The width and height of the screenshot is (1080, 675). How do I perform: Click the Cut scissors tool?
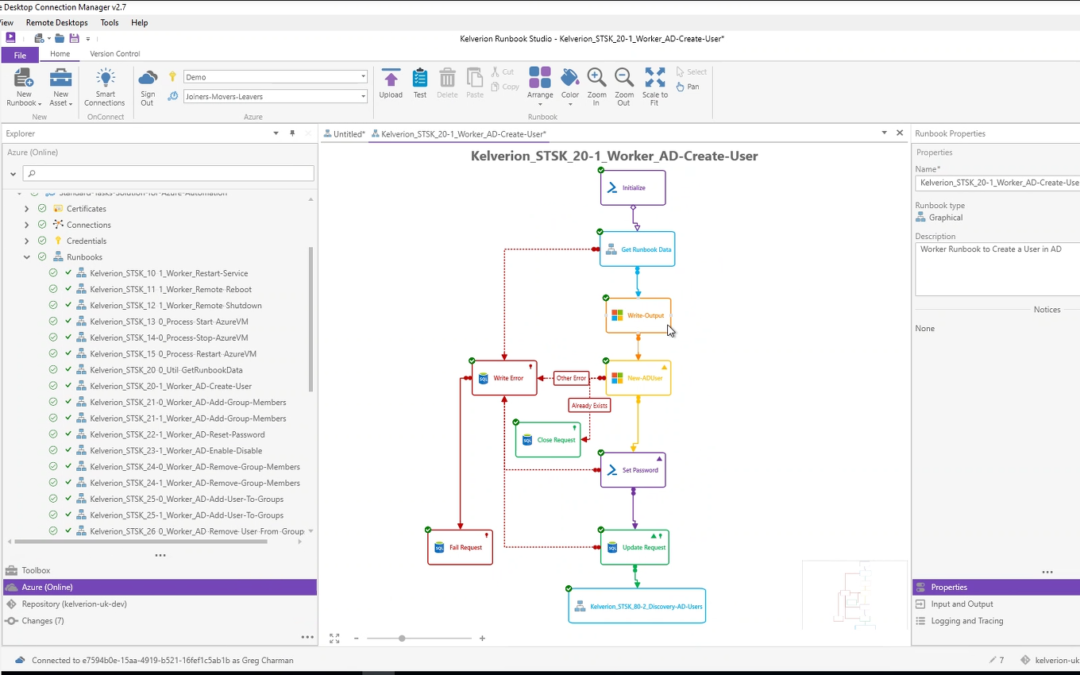coord(503,72)
